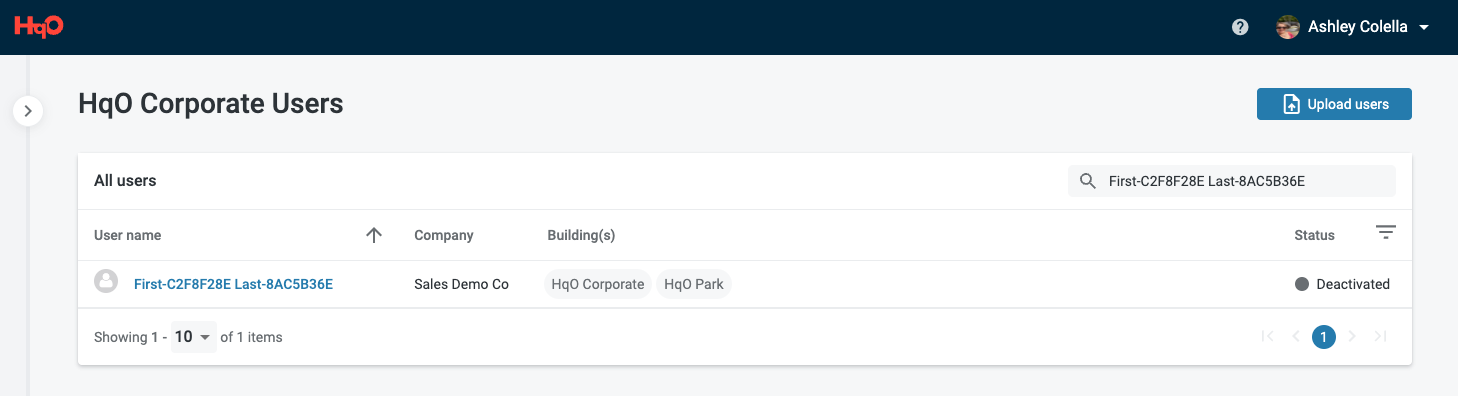The height and width of the screenshot is (396, 1458).
Task: Click the search magnifier icon
Action: (1088, 181)
